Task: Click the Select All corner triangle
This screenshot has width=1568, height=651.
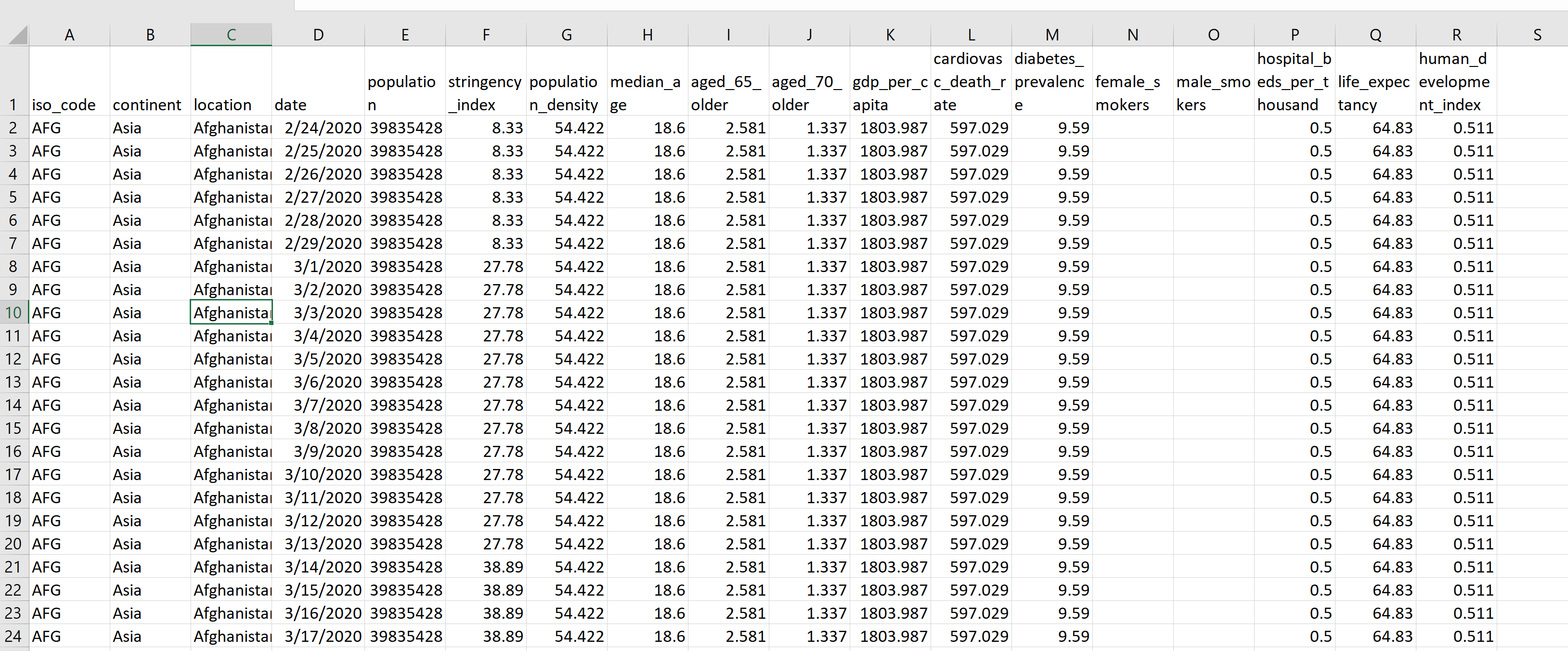Action: 17,35
